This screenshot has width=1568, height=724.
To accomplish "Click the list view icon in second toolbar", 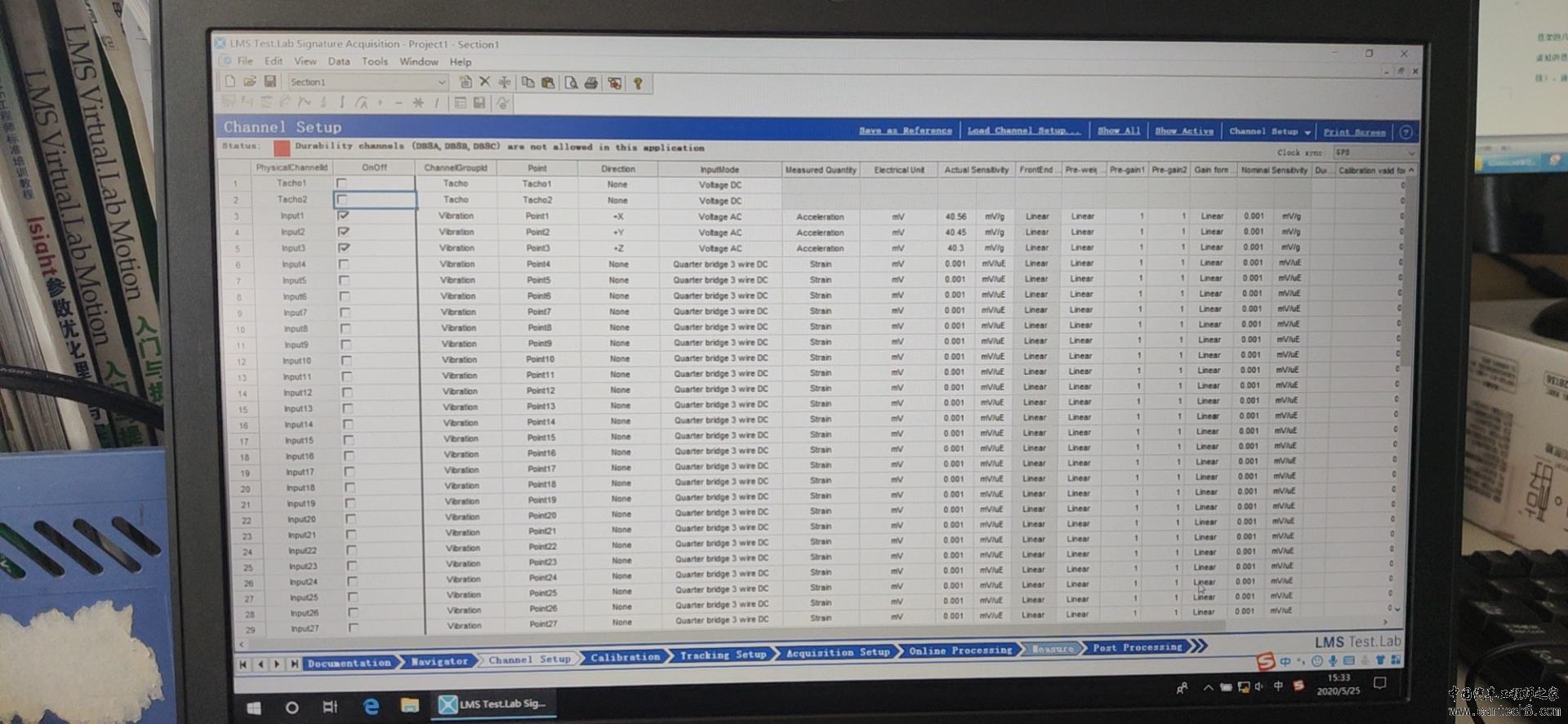I will coord(461,103).
